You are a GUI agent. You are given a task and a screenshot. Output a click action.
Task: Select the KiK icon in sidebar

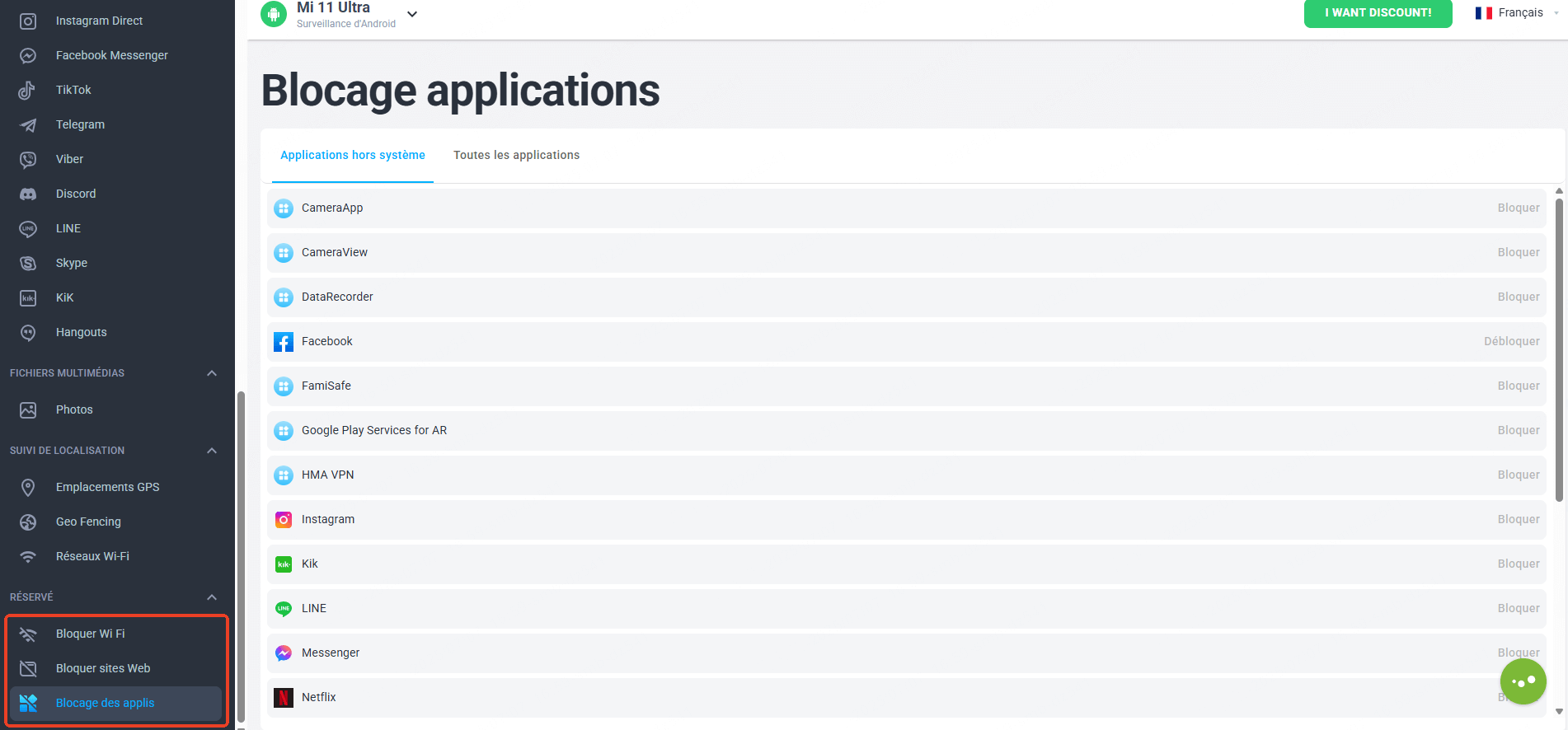[x=28, y=297]
